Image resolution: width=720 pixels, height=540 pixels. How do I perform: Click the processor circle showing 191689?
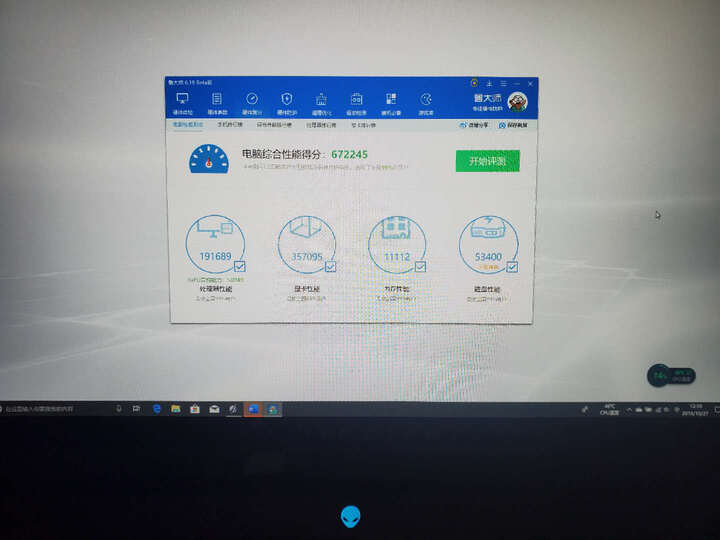(215, 244)
